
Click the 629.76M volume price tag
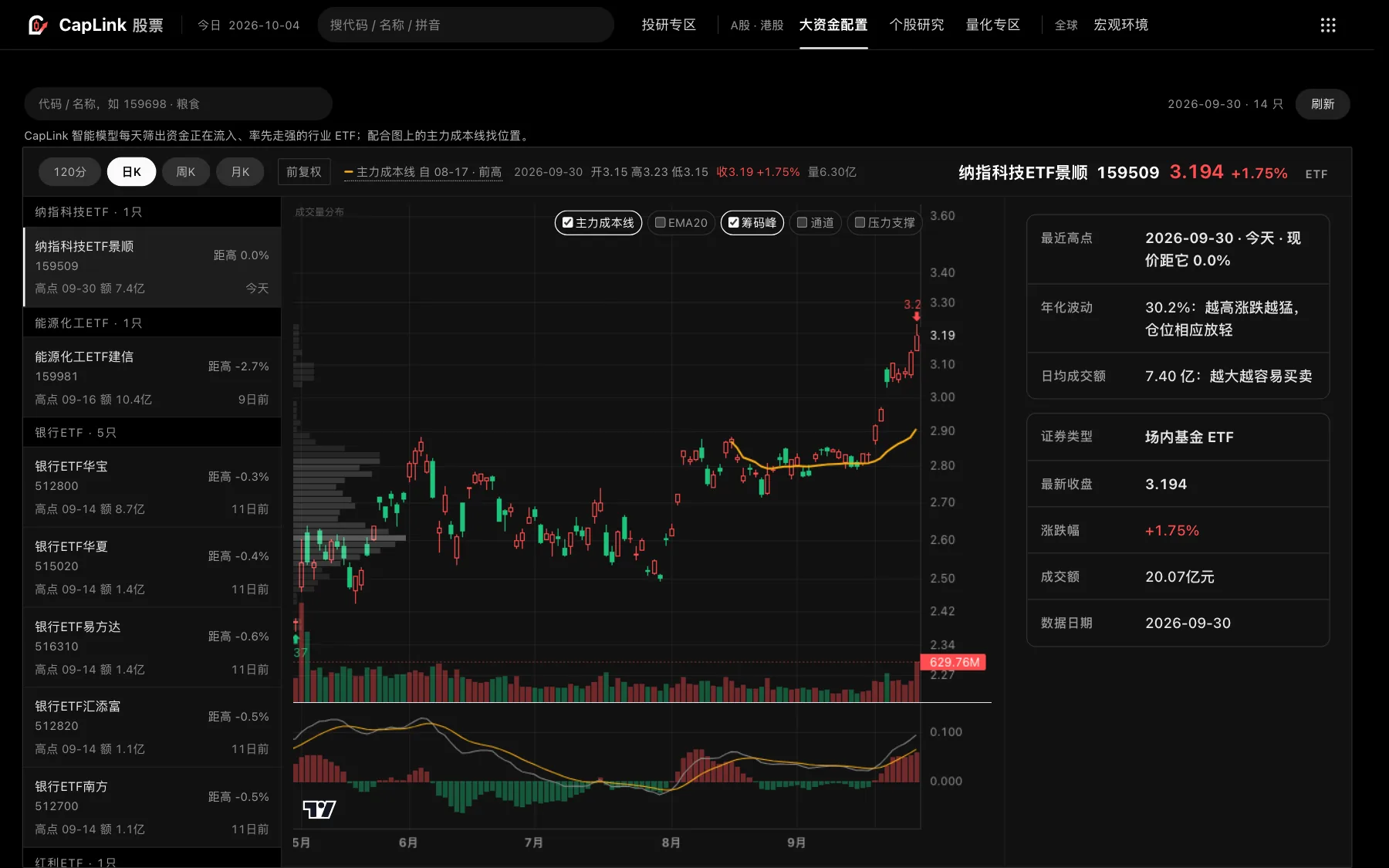954,662
